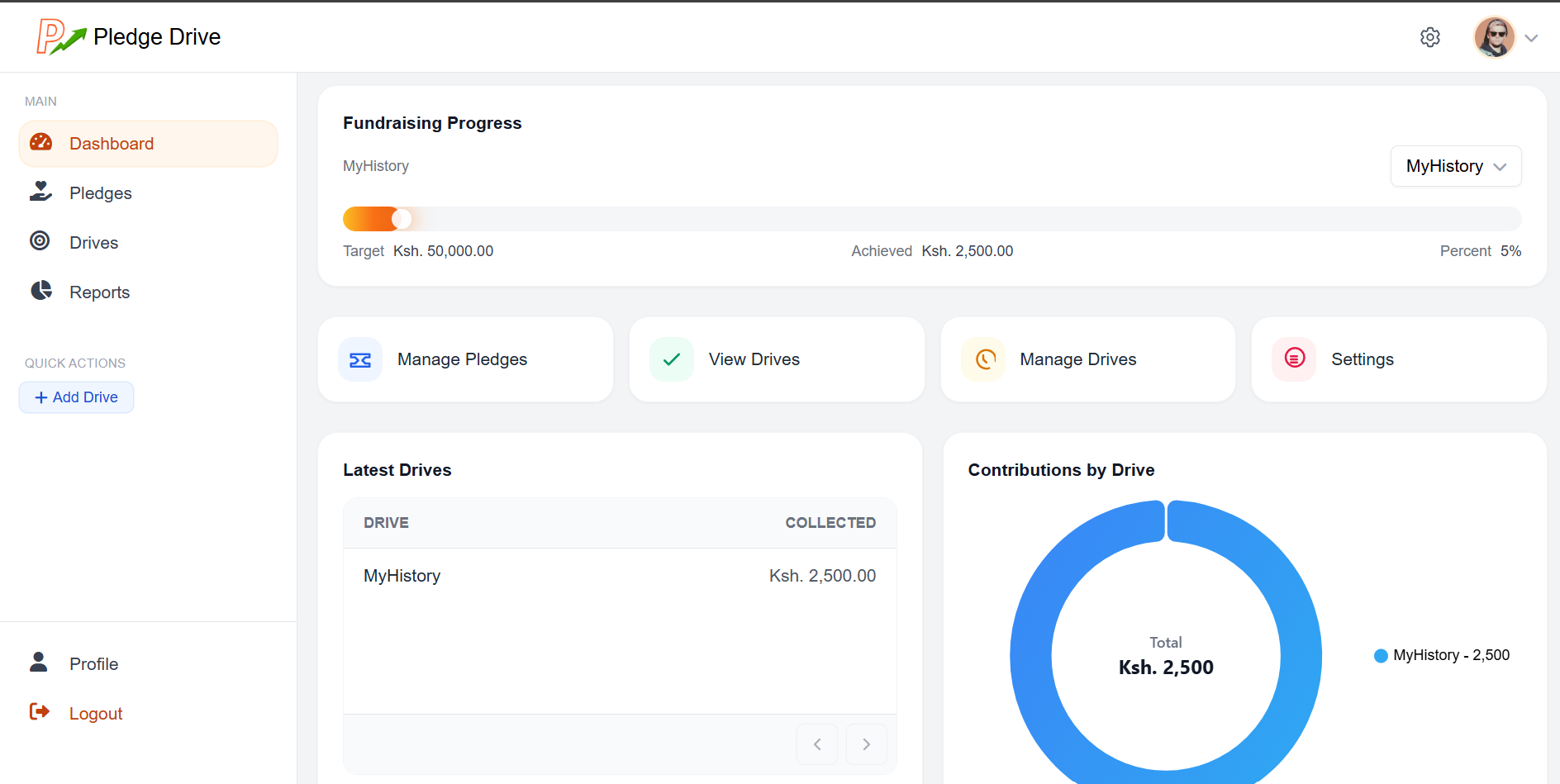Image resolution: width=1560 pixels, height=784 pixels.
Task: Click the Pledges heart icon
Action: [x=40, y=192]
